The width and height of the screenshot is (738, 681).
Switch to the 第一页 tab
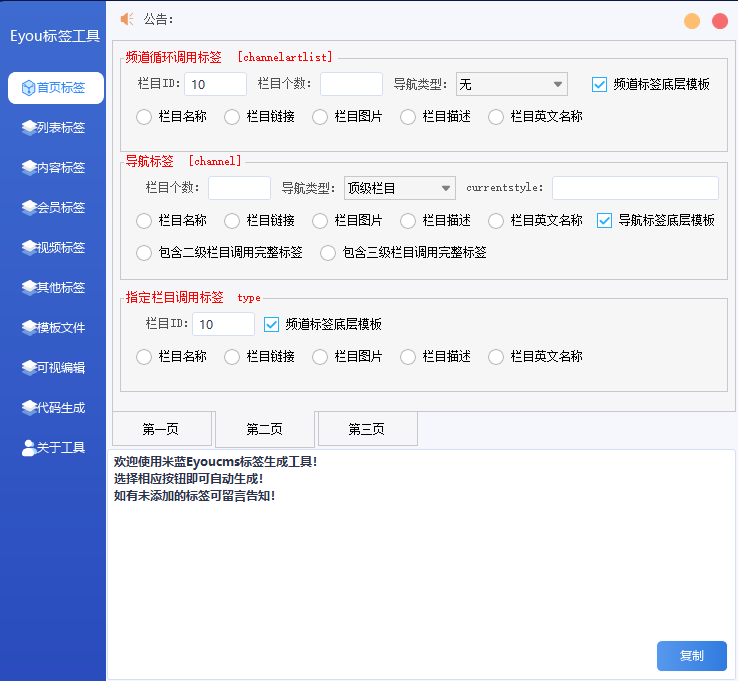pos(162,429)
